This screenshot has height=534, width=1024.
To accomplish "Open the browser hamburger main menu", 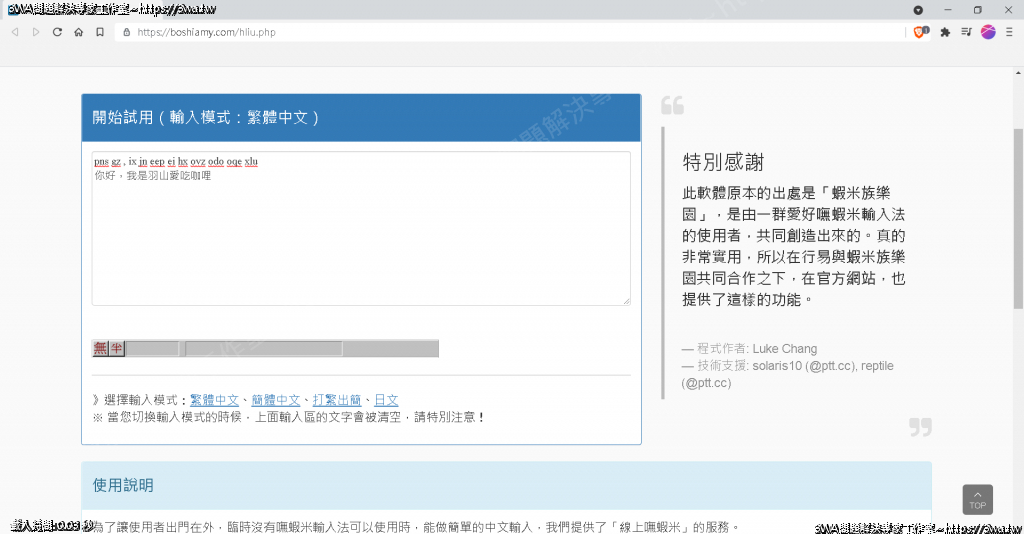I will 1009,32.
